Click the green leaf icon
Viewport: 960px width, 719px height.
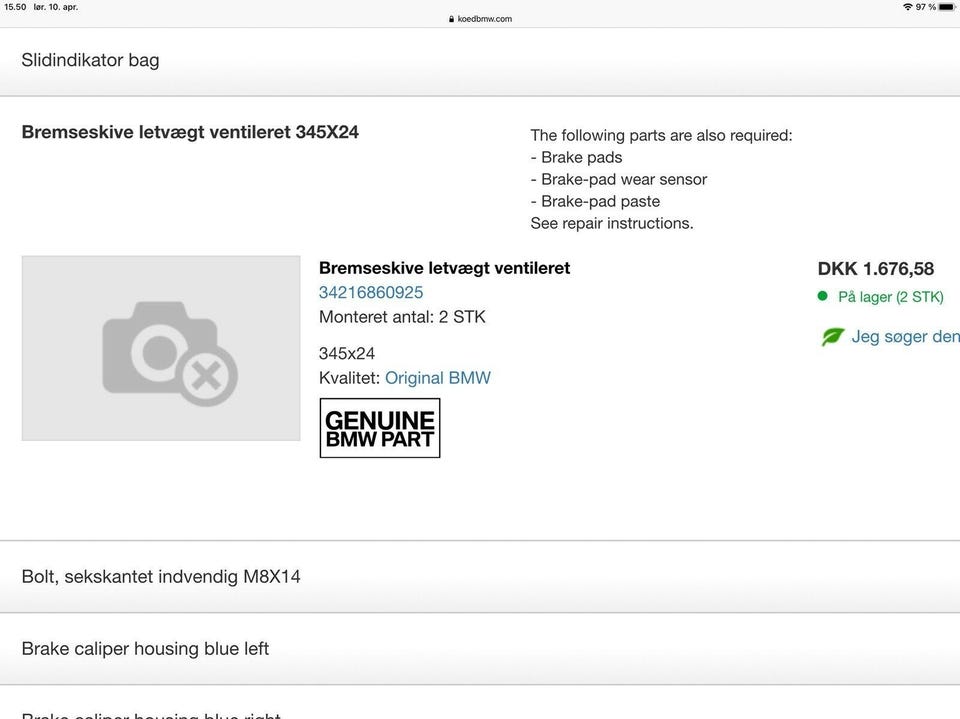[x=832, y=337]
